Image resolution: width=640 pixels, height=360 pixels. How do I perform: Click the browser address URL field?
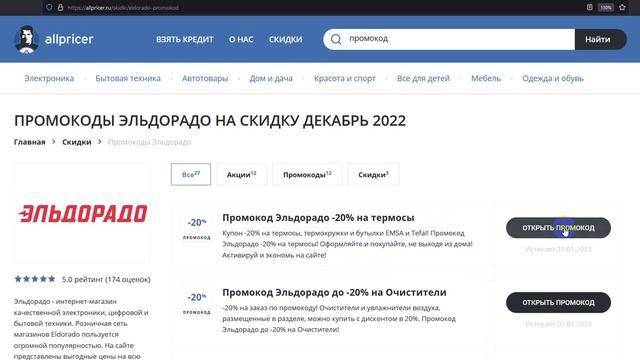123,7
